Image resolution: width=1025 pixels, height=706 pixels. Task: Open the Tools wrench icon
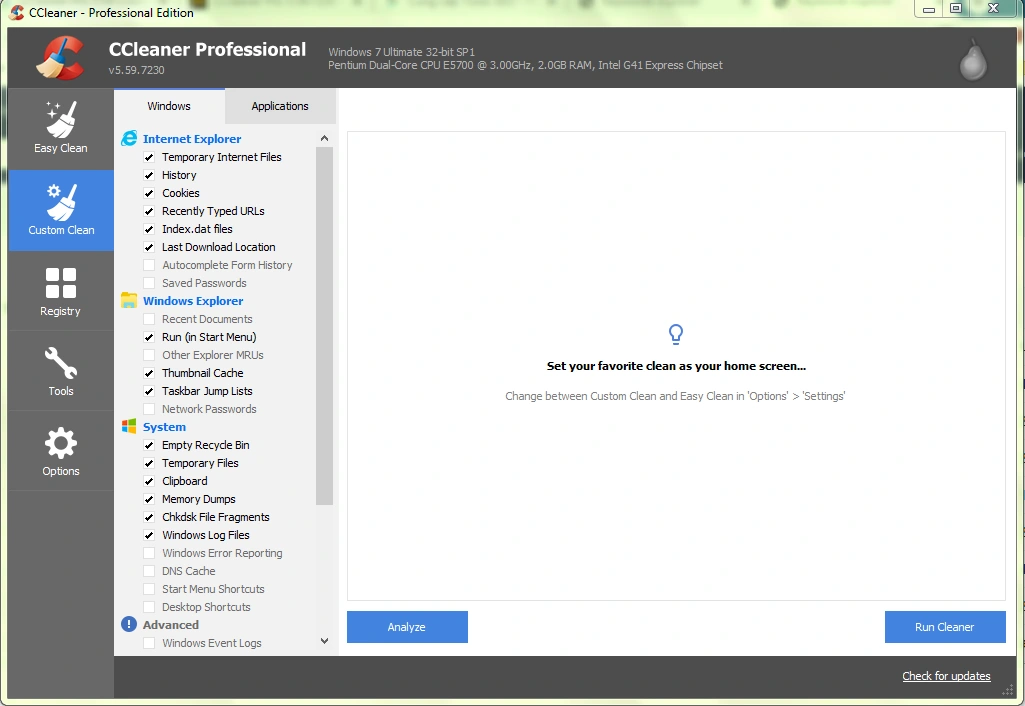(x=61, y=363)
